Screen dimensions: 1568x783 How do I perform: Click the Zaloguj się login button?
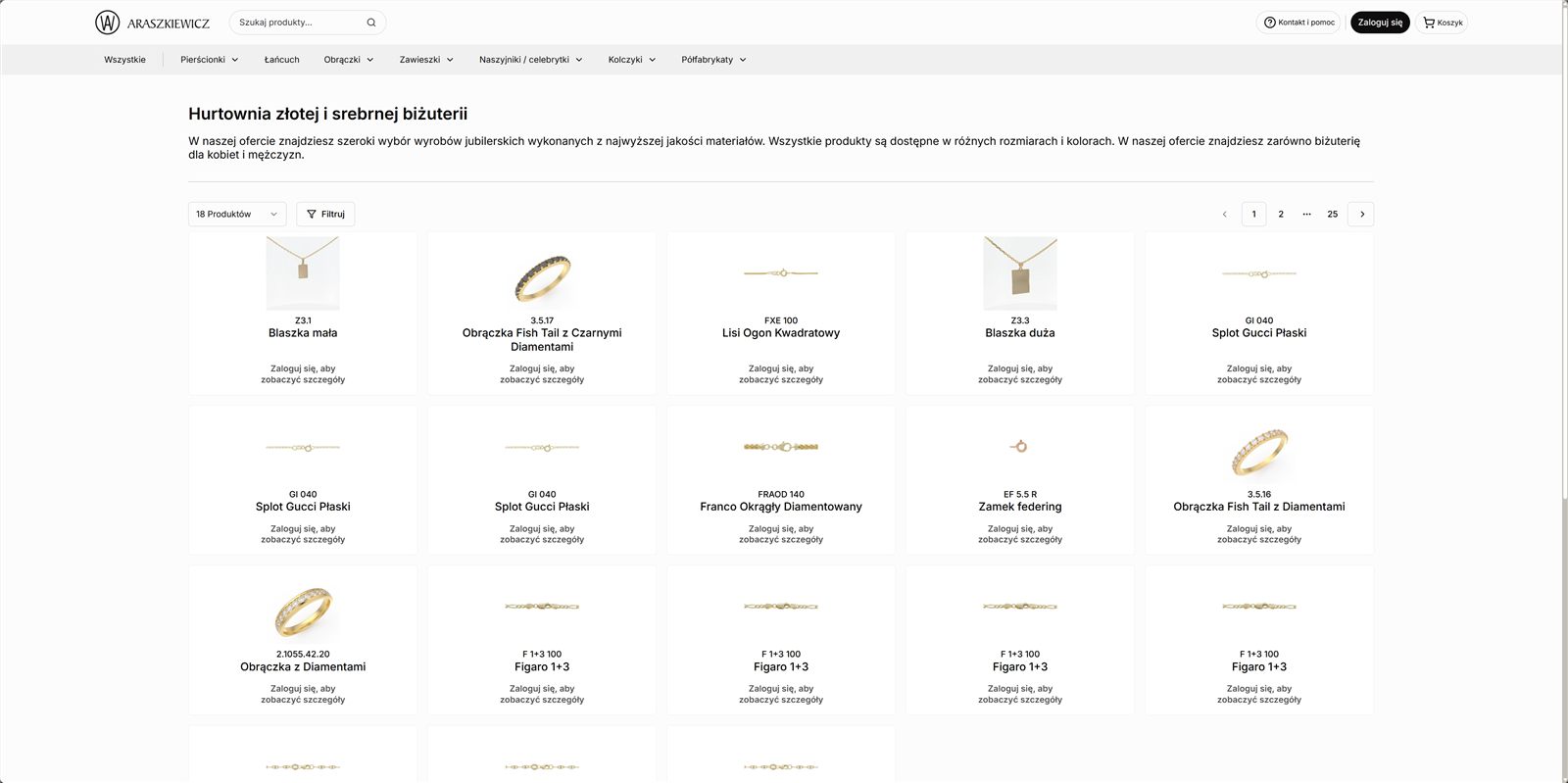click(1380, 23)
